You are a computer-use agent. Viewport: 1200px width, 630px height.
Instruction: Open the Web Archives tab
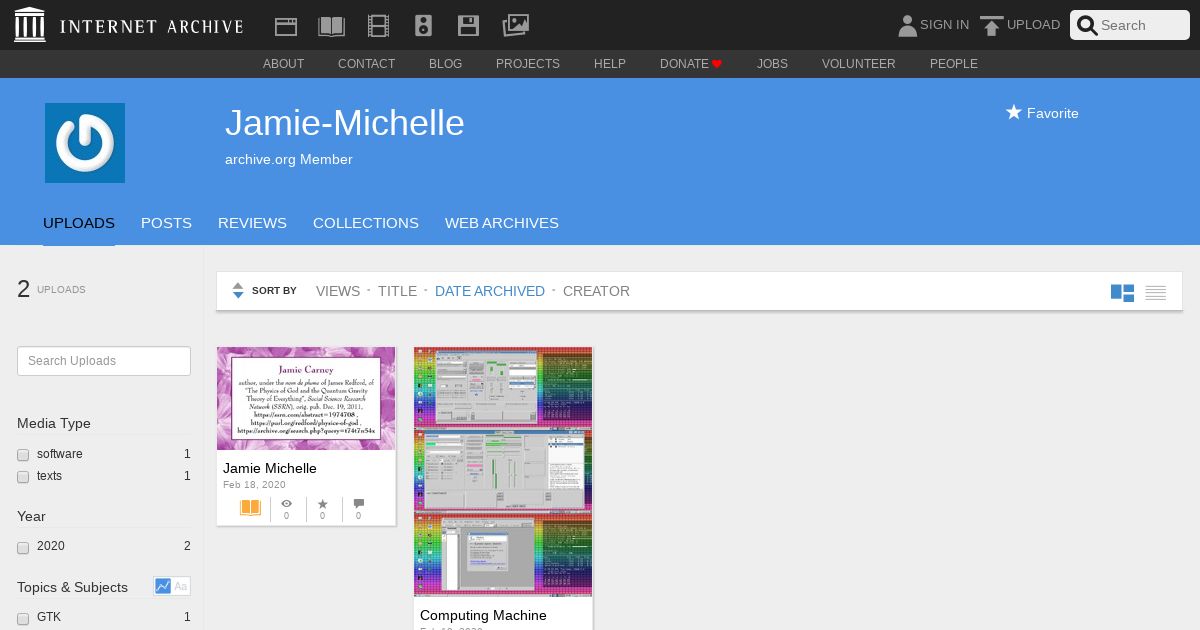tap(502, 223)
